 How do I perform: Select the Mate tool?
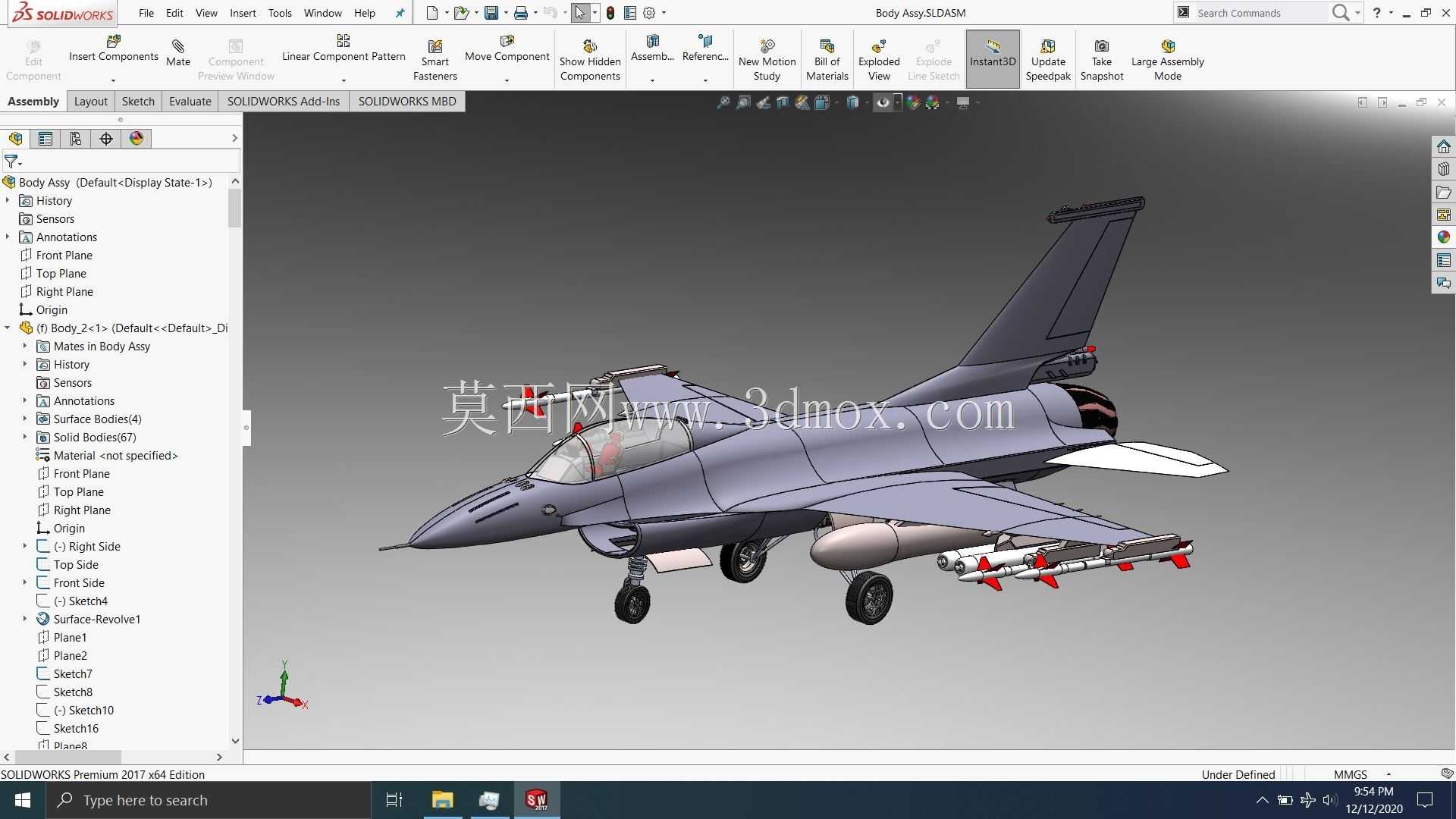(x=178, y=53)
